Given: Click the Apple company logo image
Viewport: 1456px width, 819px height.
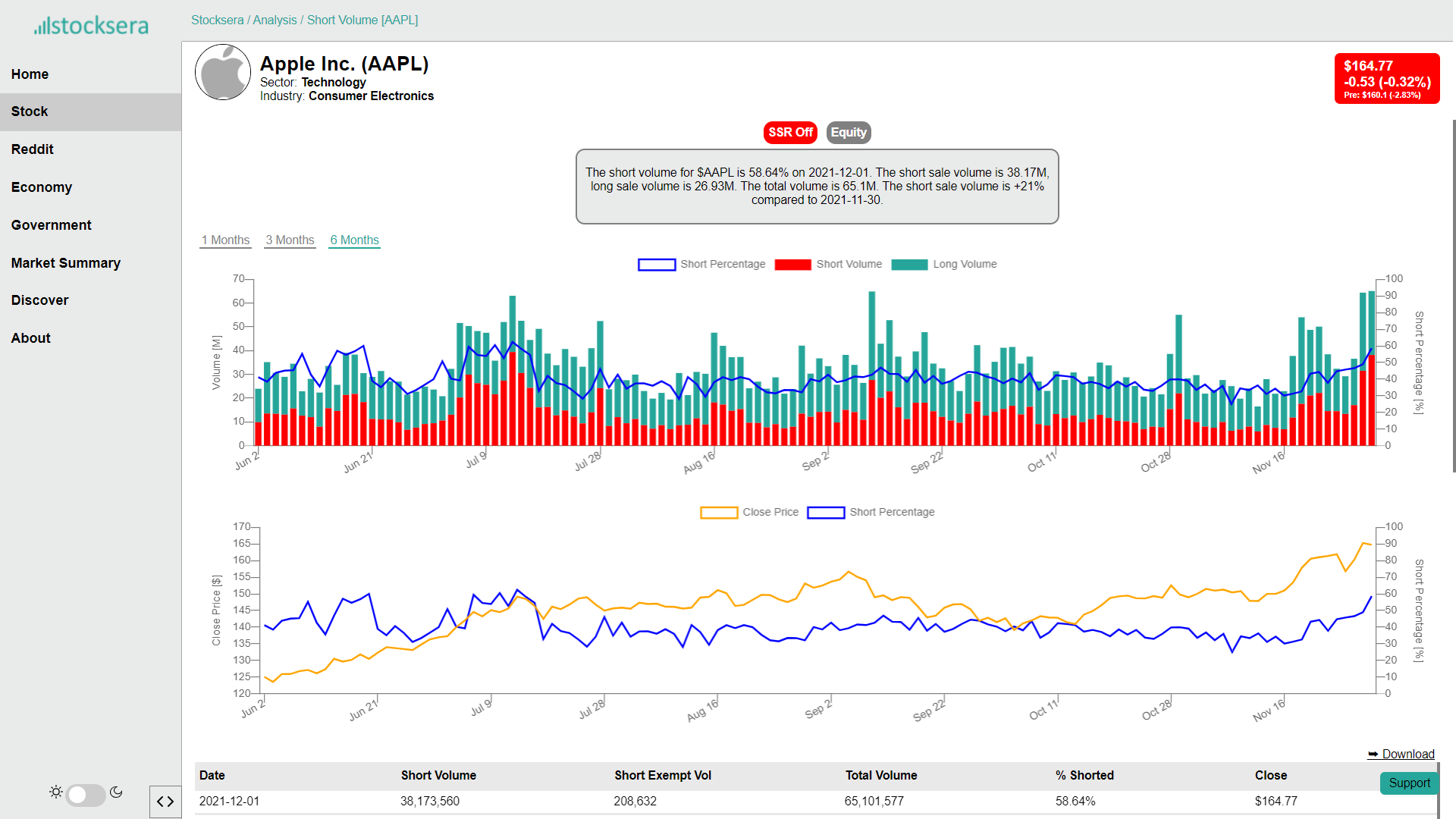Looking at the screenshot, I should tap(223, 73).
